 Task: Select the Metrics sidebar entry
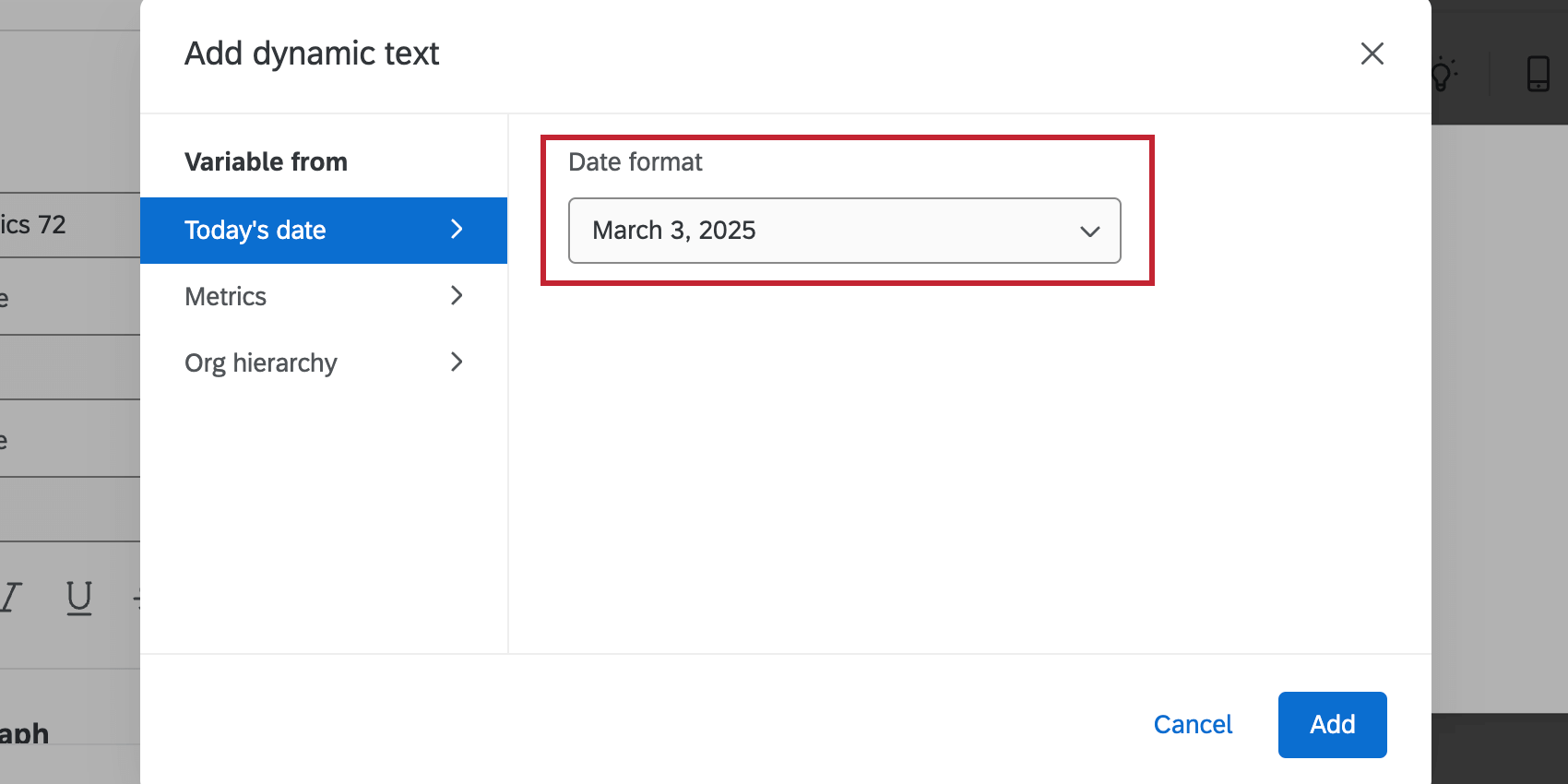pos(225,296)
